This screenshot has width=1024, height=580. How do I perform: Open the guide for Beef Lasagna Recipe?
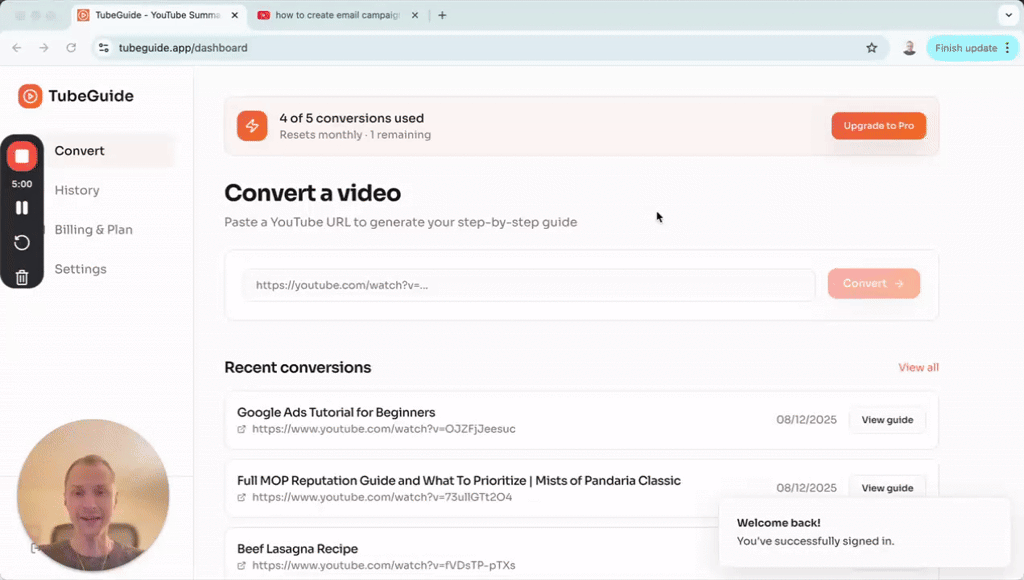(x=887, y=555)
